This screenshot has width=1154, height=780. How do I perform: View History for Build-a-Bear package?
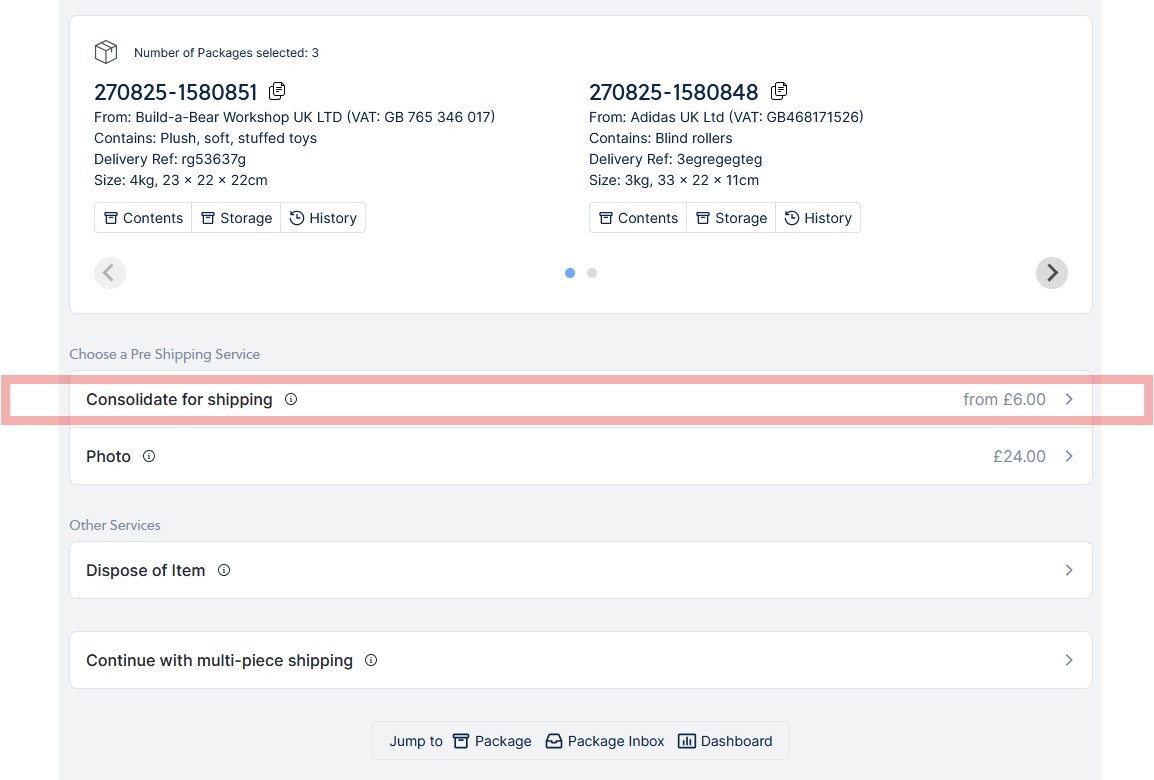coord(322,218)
